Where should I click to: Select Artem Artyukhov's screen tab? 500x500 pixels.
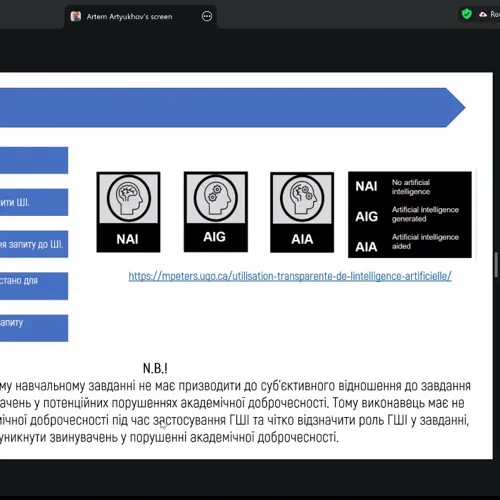pyautogui.click(x=140, y=17)
